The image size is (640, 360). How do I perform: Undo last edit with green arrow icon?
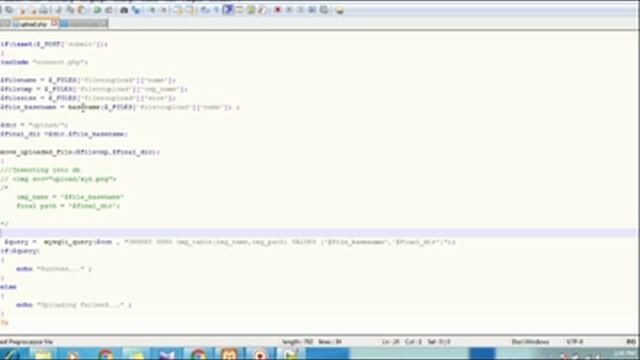coord(97,10)
